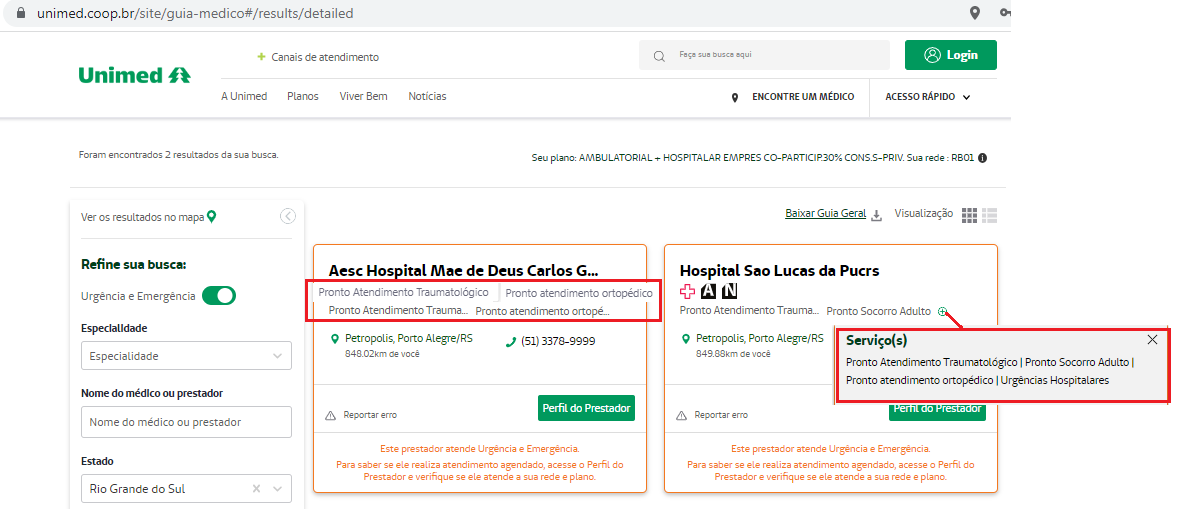Click the 'Faça sua busca aqui' search field
This screenshot has width=1201, height=522.
coord(764,55)
